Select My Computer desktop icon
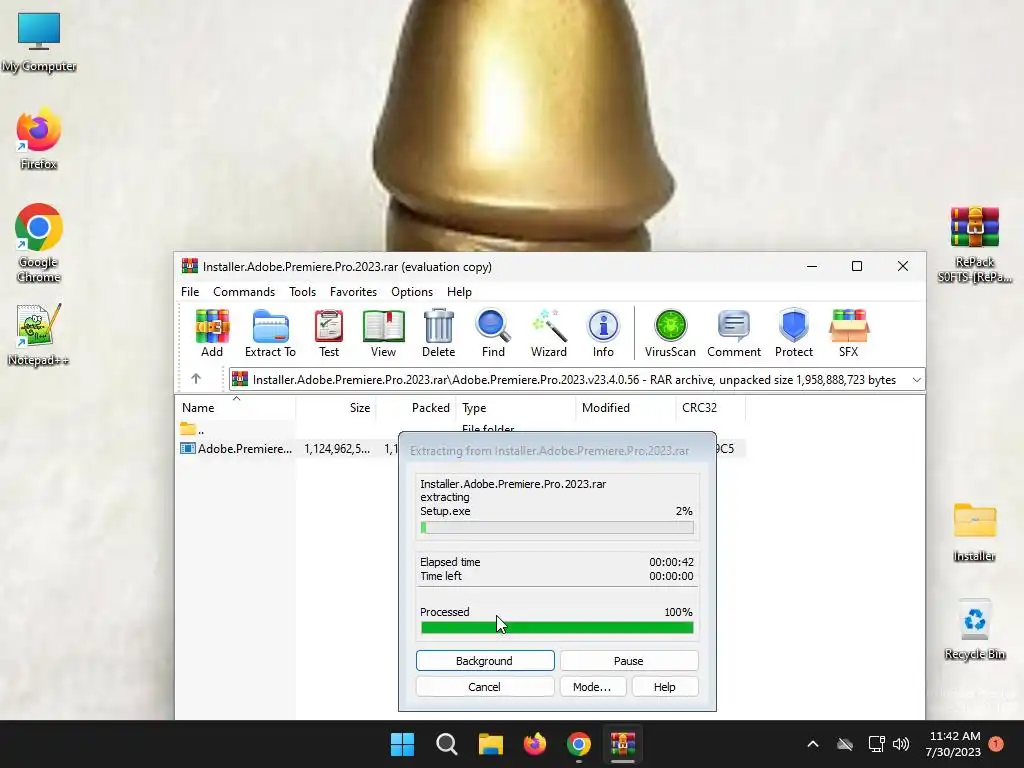 39,43
